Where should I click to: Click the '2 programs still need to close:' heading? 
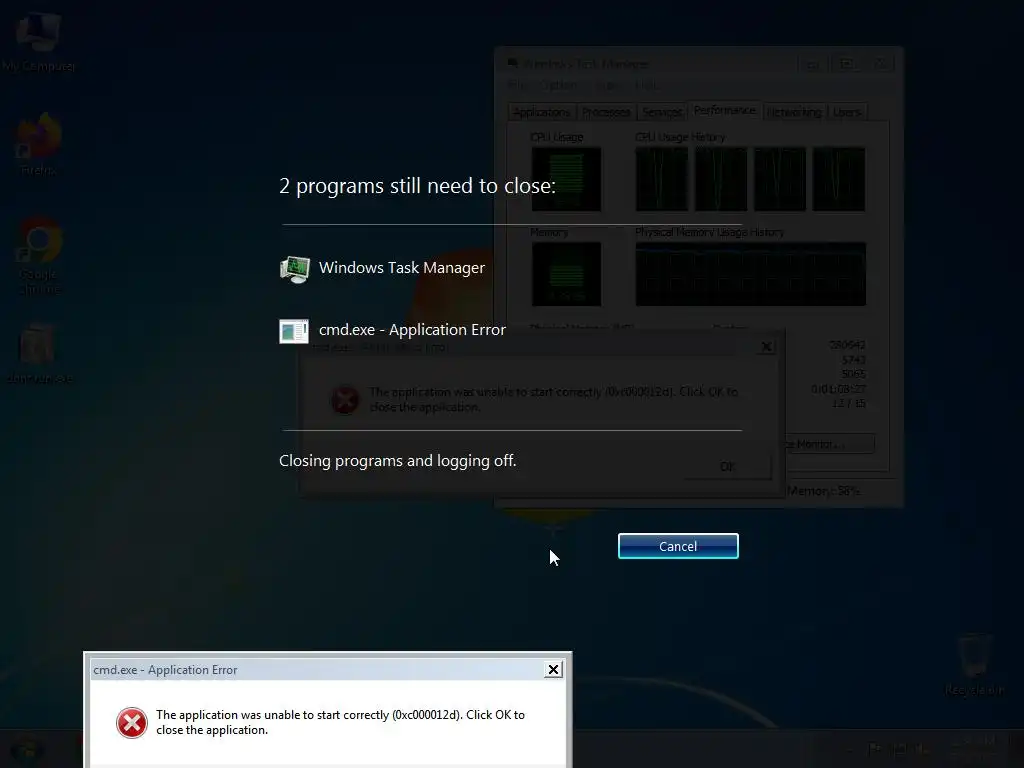(x=417, y=186)
